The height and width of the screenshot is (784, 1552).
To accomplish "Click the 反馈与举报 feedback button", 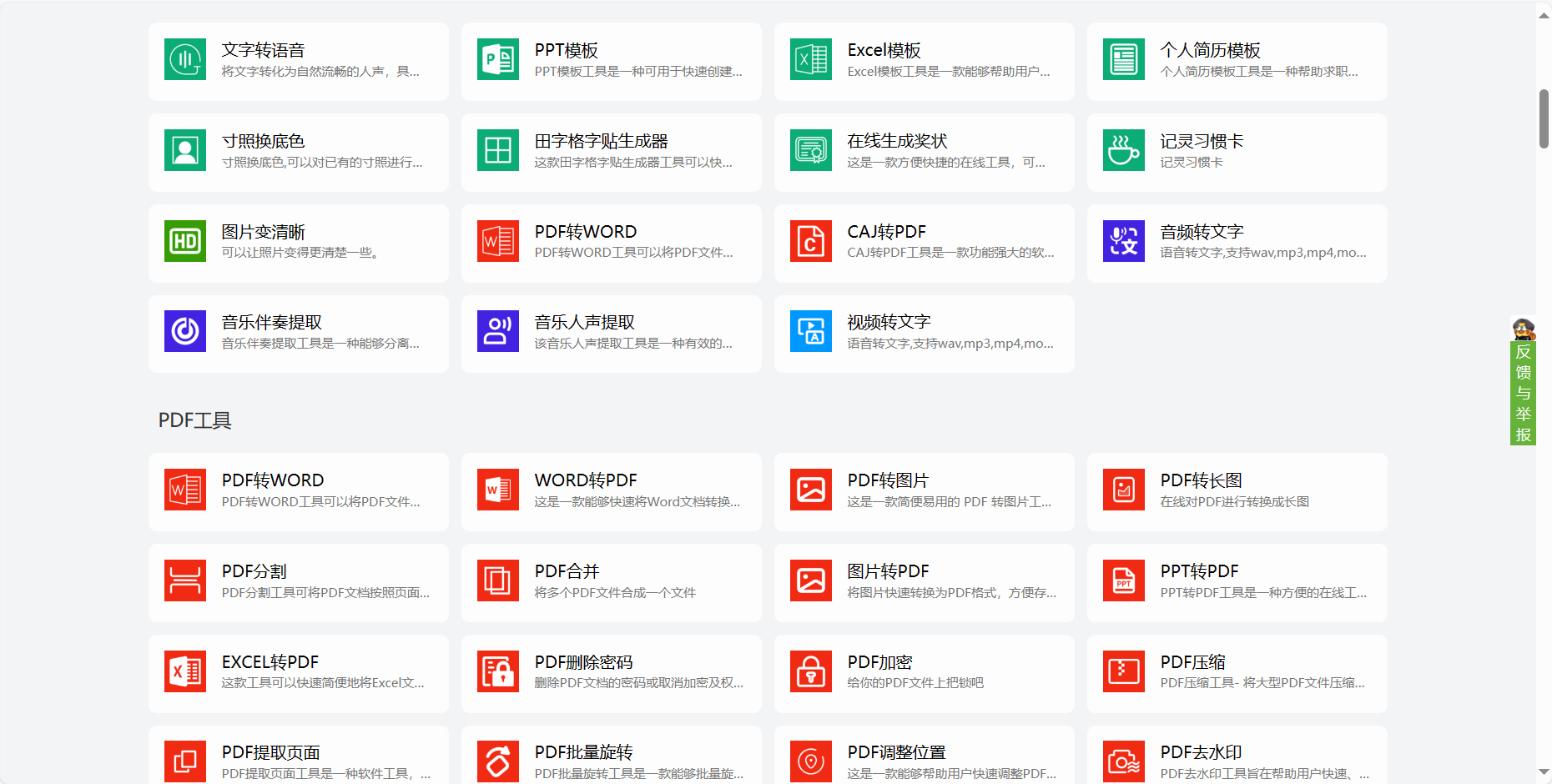I will pyautogui.click(x=1523, y=392).
